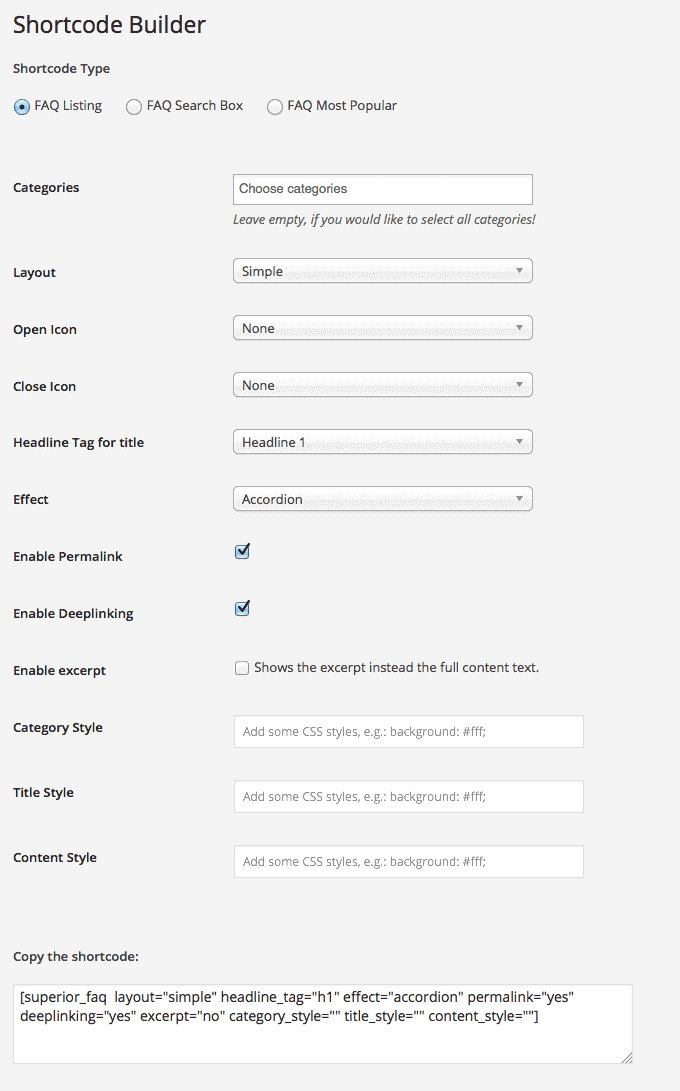Click the Layout dropdown arrow icon
The image size is (680, 1091).
point(520,271)
